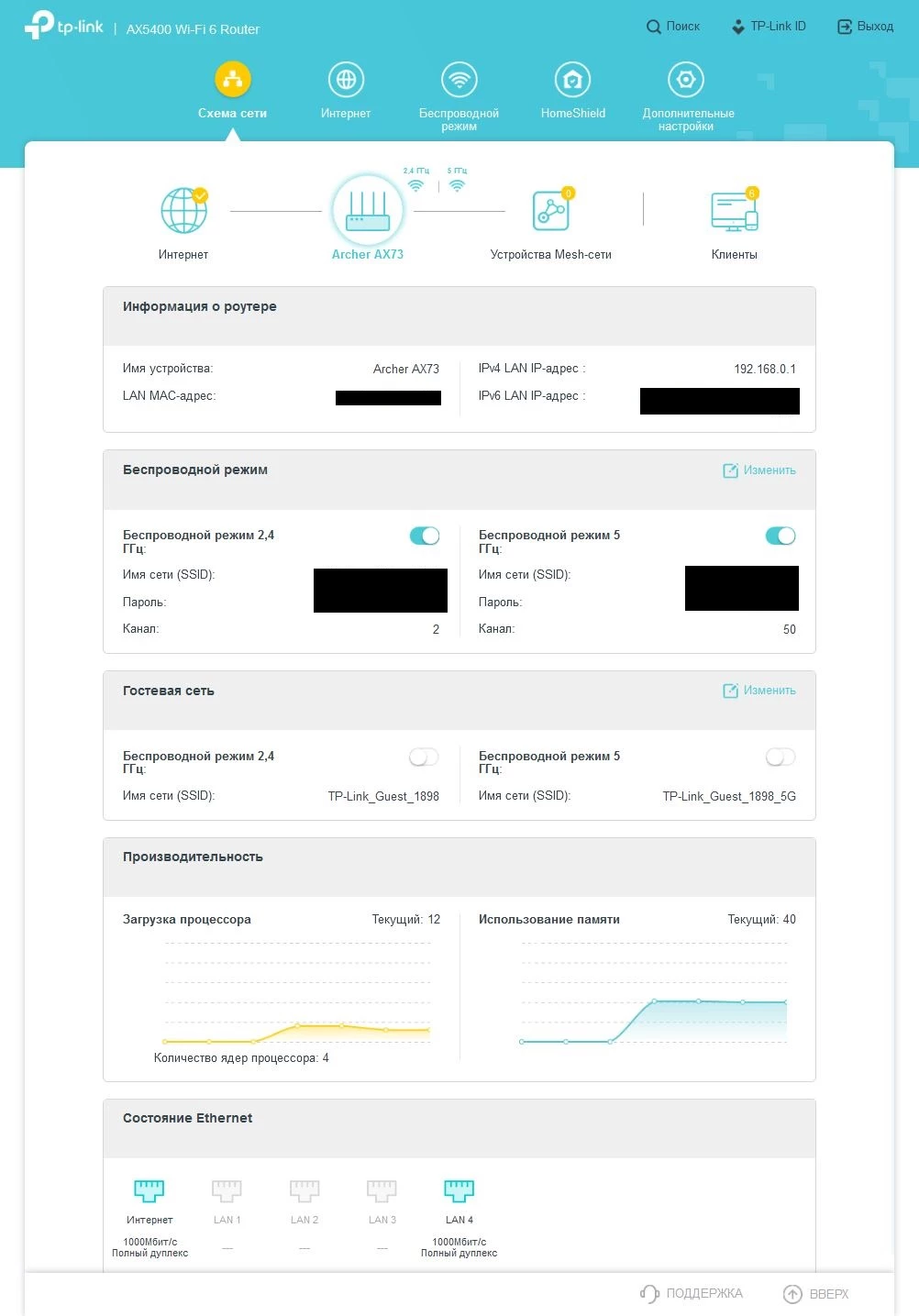Screen dimensions: 919x1316
Task: Open the Схема сети tab icon
Action: point(233,80)
